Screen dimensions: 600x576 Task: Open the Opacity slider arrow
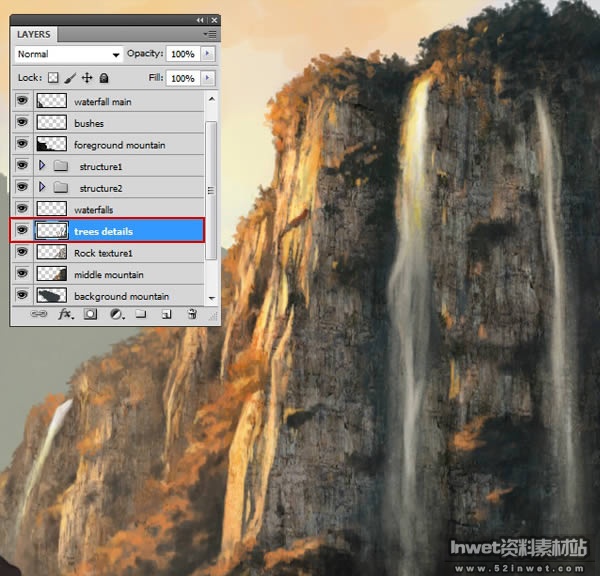point(207,54)
